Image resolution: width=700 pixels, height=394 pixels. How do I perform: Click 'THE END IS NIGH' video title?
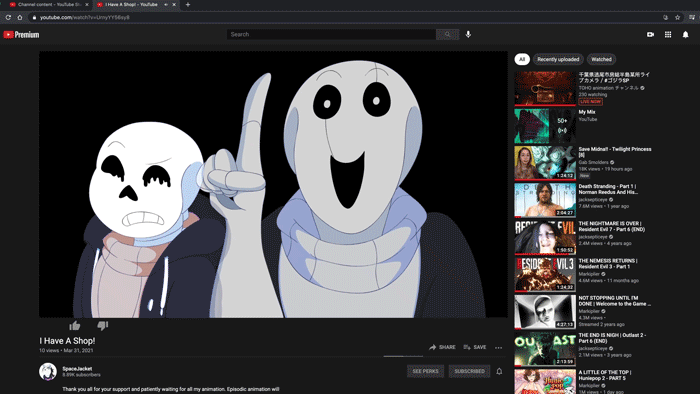pos(612,338)
